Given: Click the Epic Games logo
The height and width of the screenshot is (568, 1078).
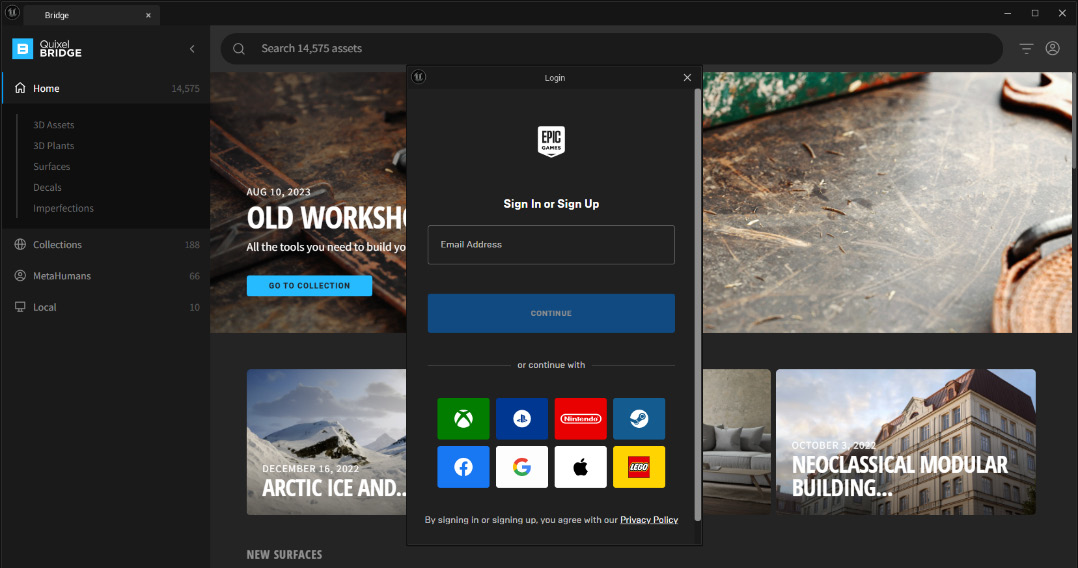Looking at the screenshot, I should pyautogui.click(x=551, y=141).
